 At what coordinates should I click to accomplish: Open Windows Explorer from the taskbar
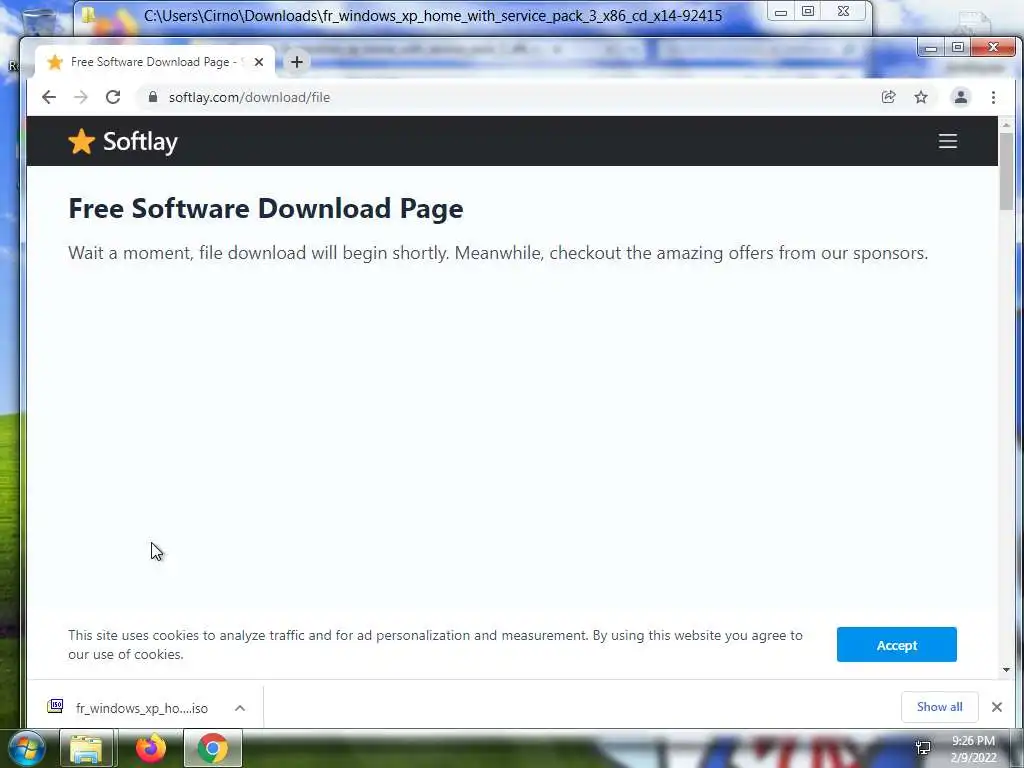pyautogui.click(x=86, y=749)
